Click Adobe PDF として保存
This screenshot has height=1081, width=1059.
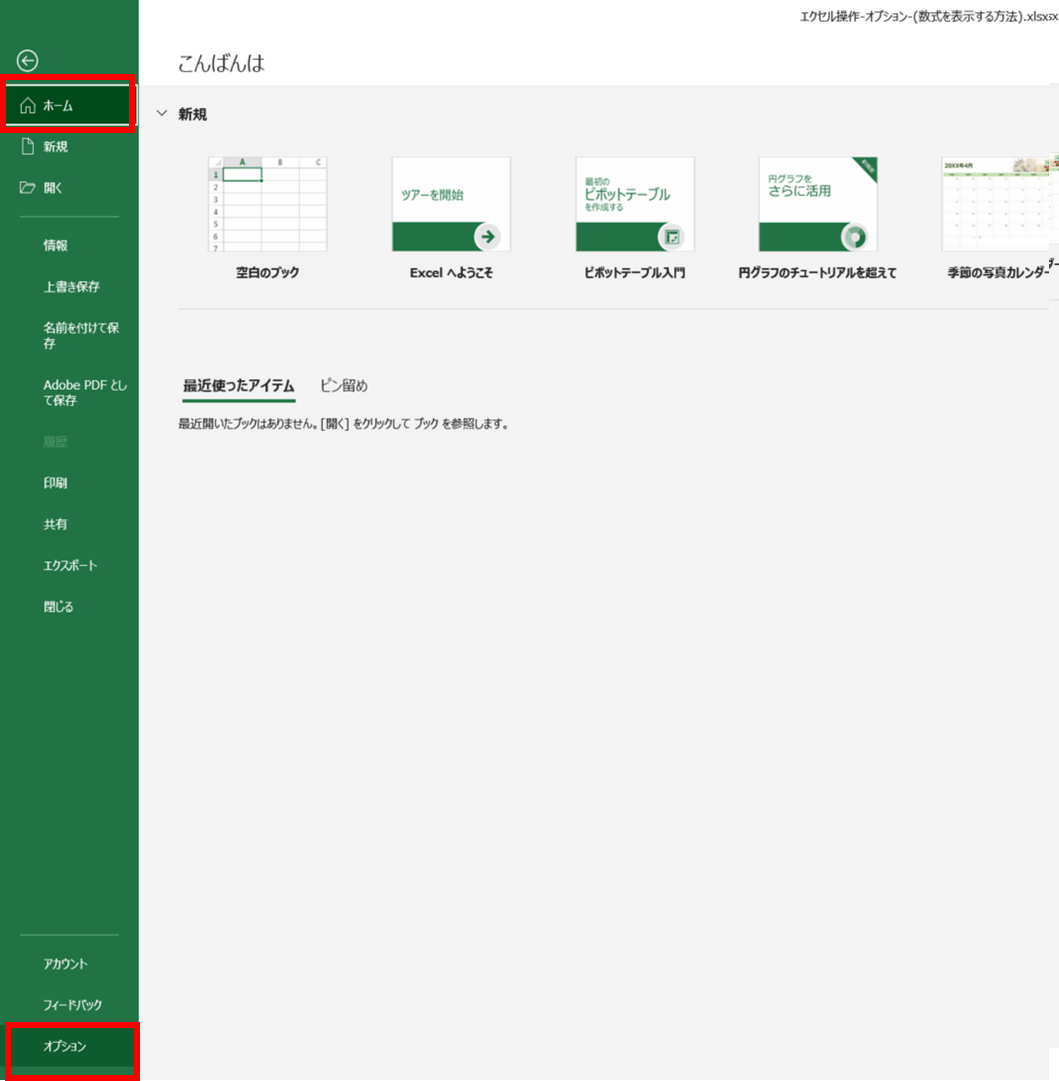click(84, 393)
